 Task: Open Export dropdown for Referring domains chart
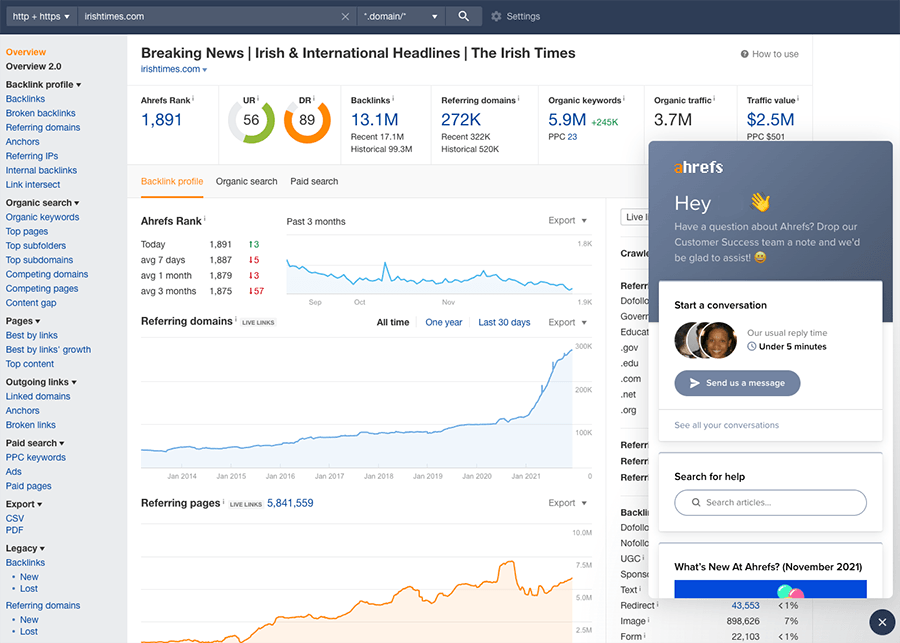point(567,323)
